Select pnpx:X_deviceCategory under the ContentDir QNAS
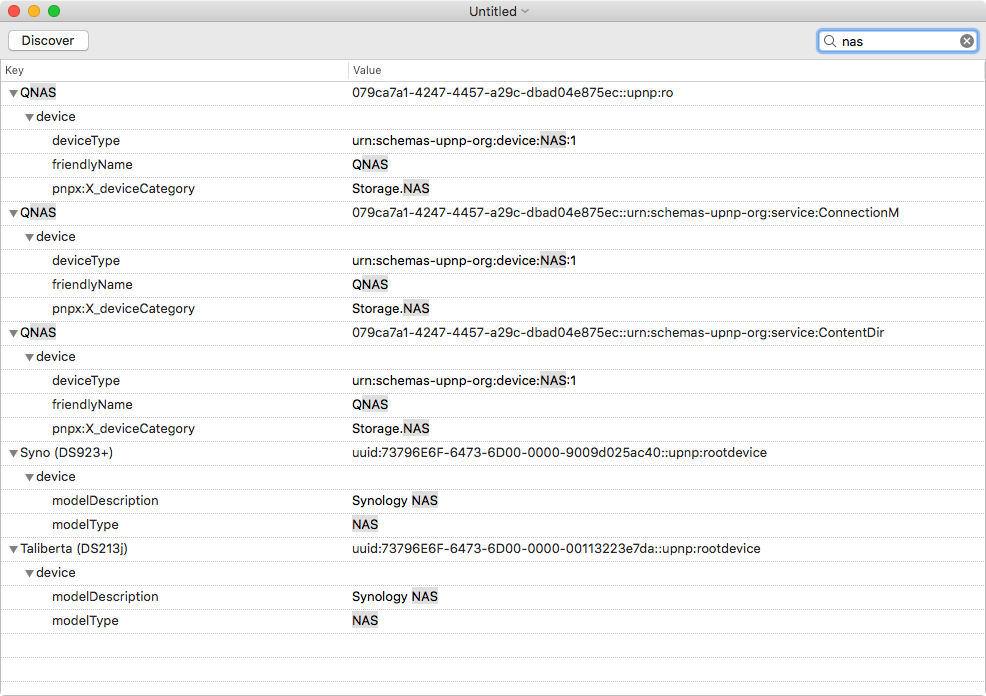The width and height of the screenshot is (986, 696). tap(493, 429)
